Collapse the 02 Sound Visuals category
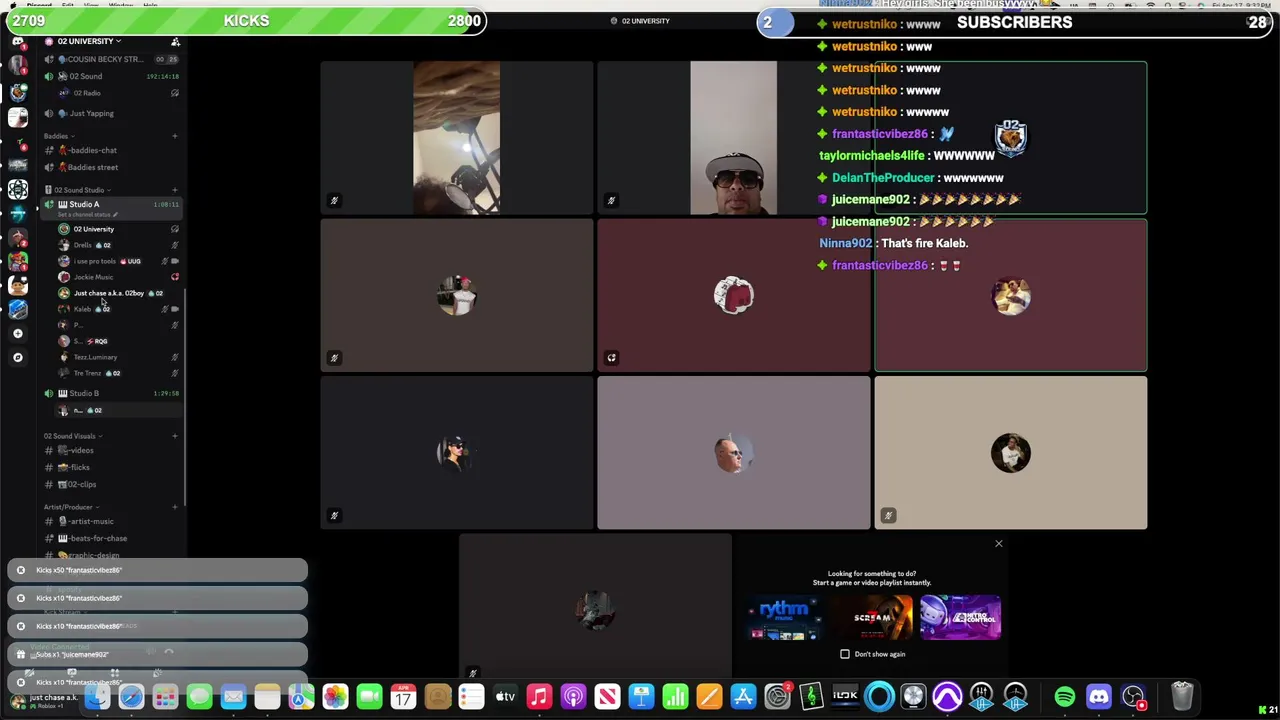1280x720 pixels. [72, 436]
